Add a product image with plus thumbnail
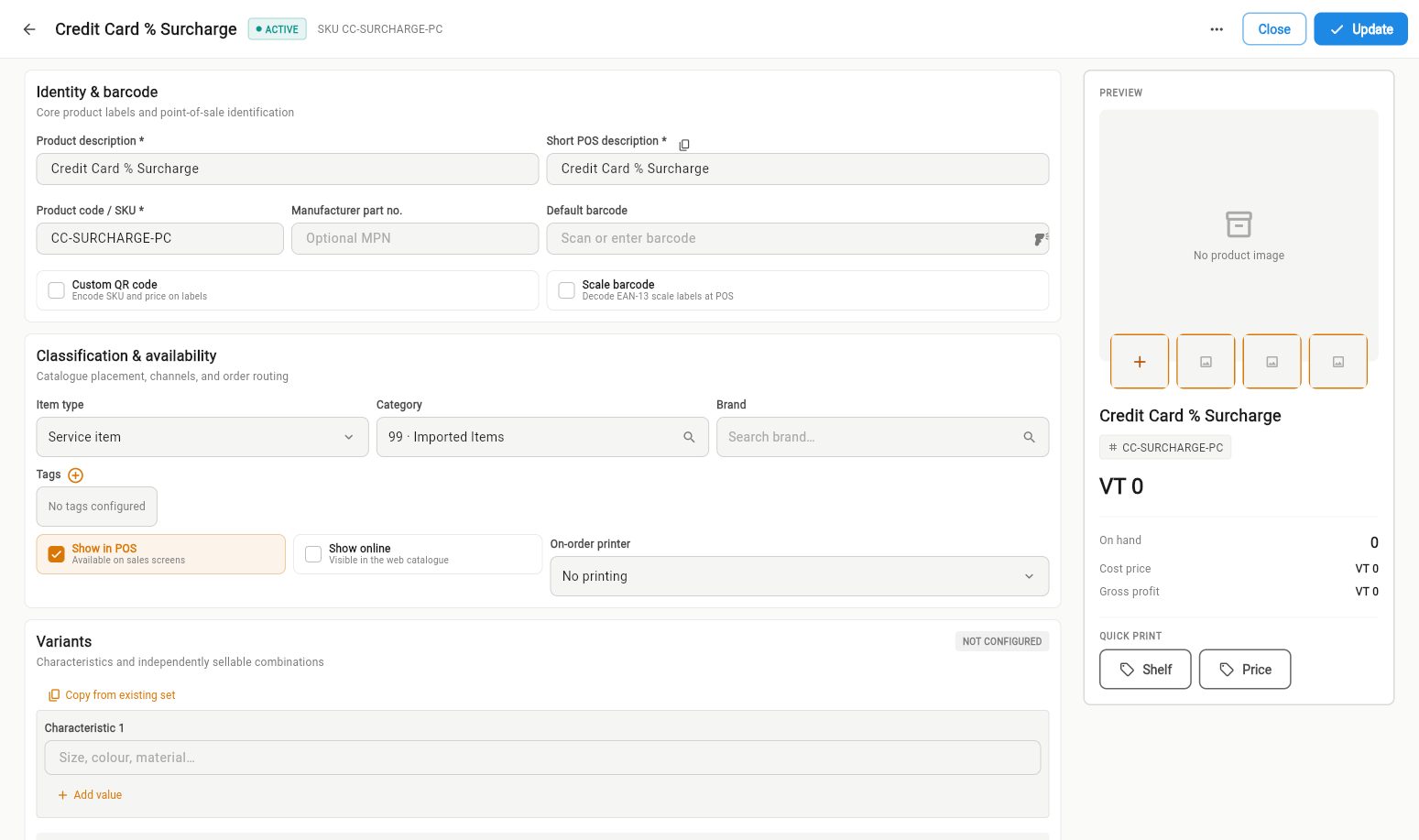This screenshot has height=840, width=1419. pyautogui.click(x=1140, y=362)
